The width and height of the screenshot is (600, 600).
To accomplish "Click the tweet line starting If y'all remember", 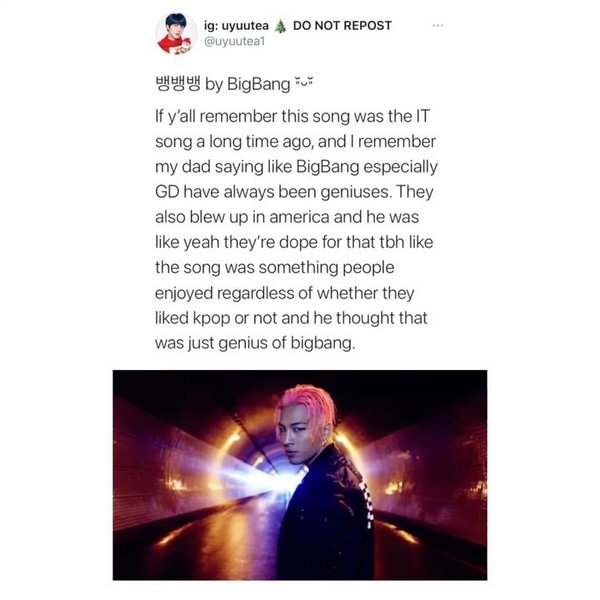I will click(x=292, y=116).
